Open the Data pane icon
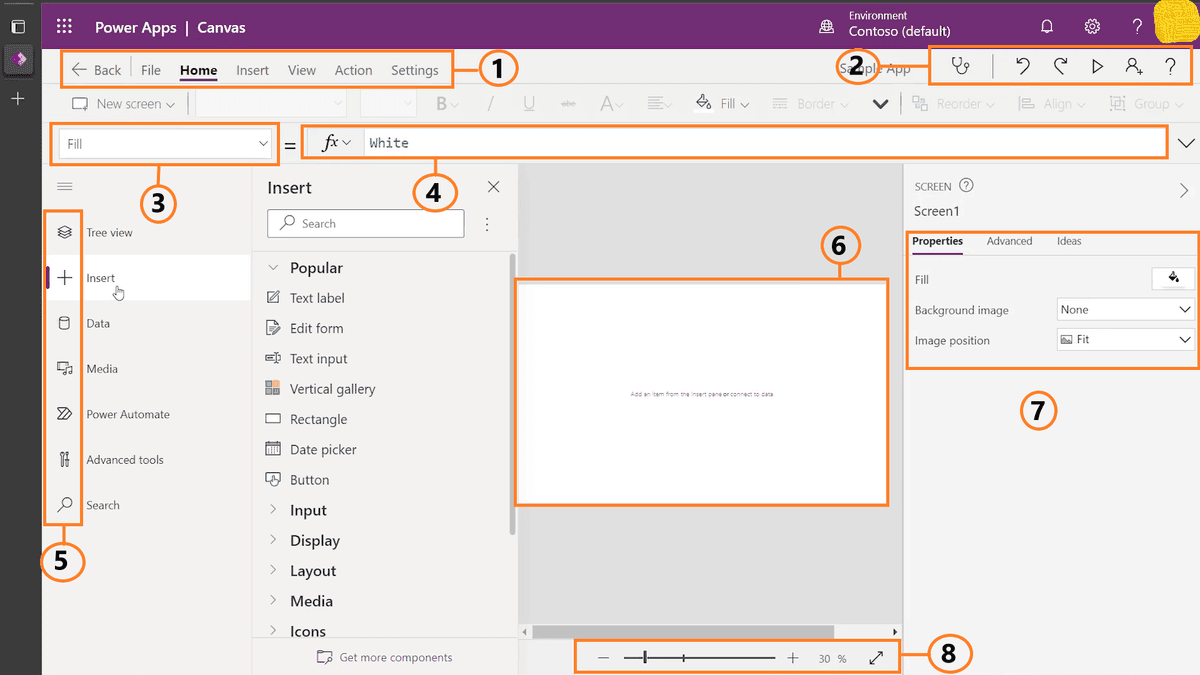The width and height of the screenshot is (1200, 675). click(65, 323)
